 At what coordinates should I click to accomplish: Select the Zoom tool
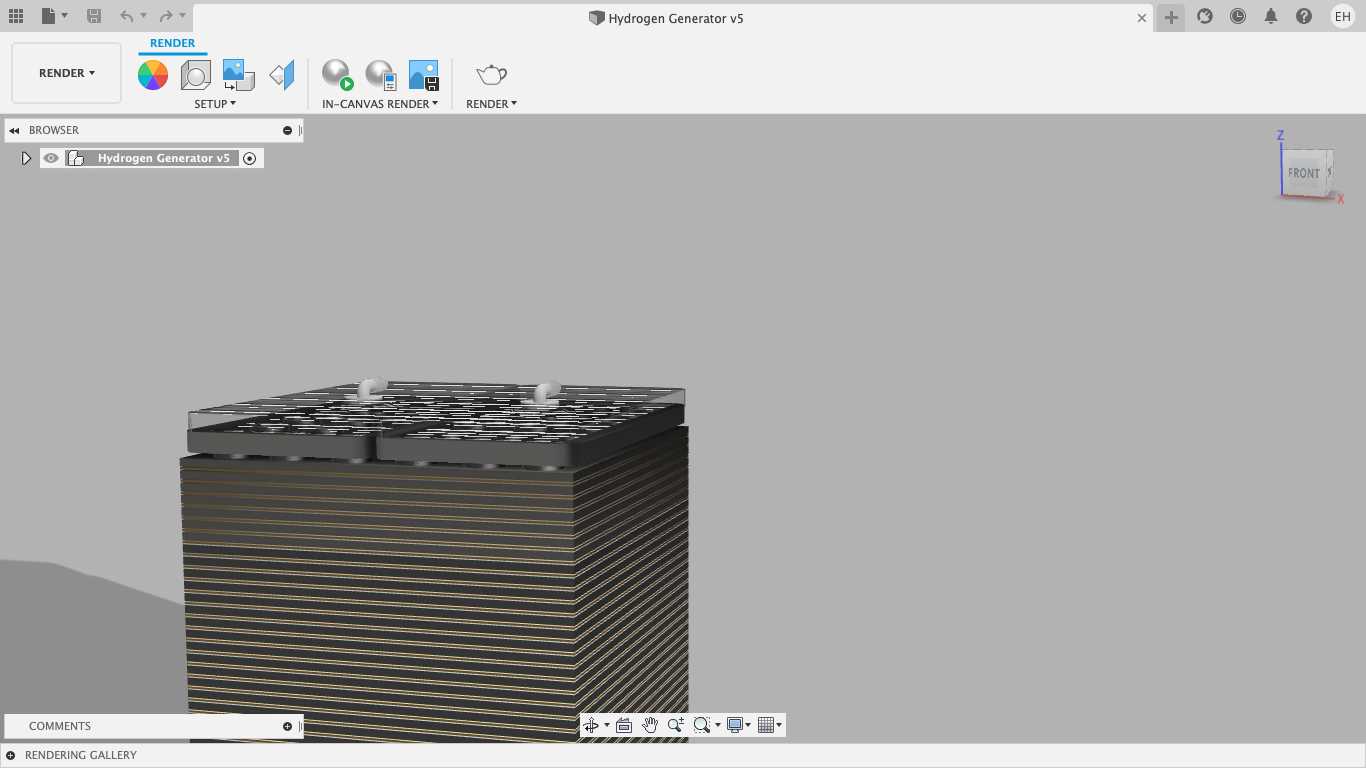[x=676, y=725]
